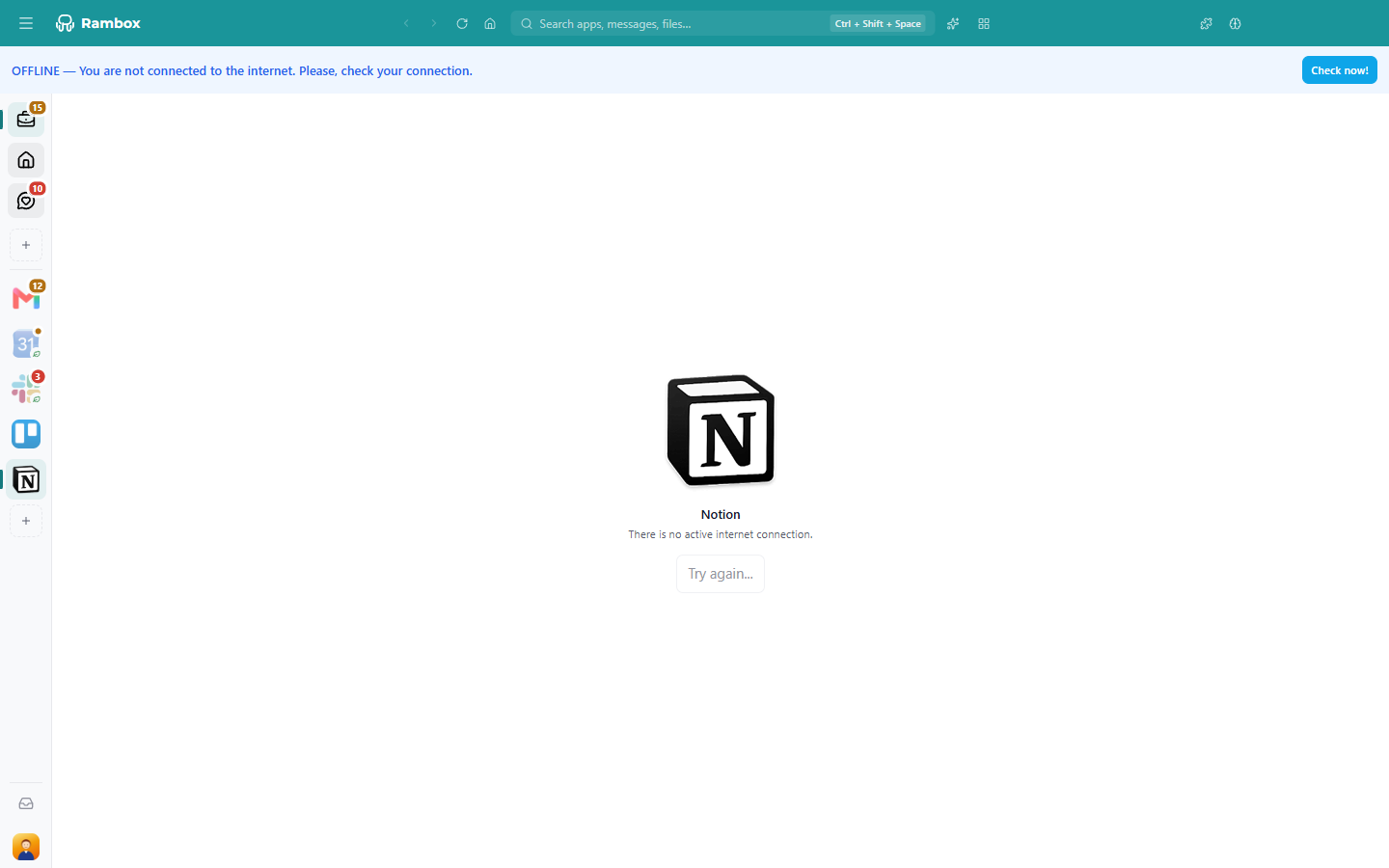Click the brain focus icon in top bar
Screen dimensions: 1389x868
[x=1235, y=23]
